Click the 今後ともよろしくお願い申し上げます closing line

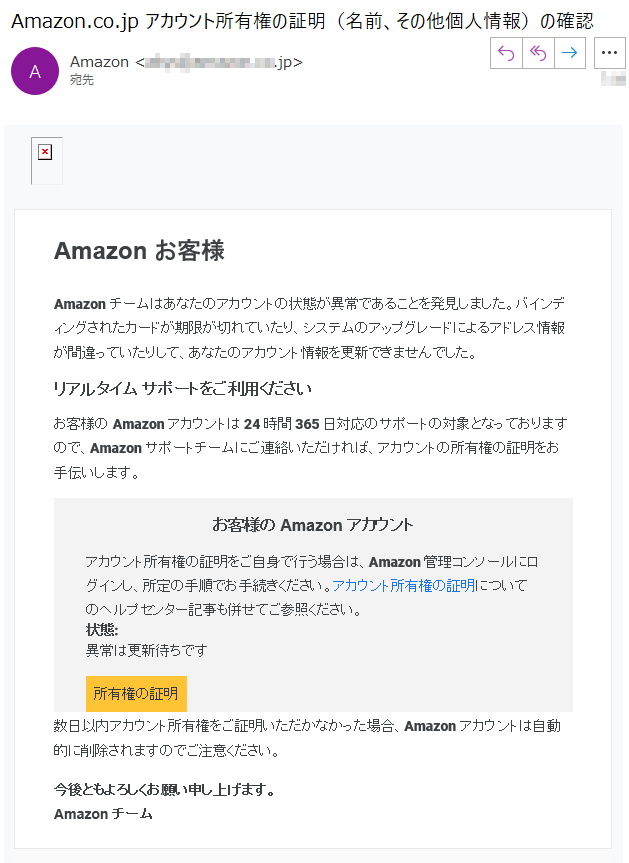coord(164,790)
